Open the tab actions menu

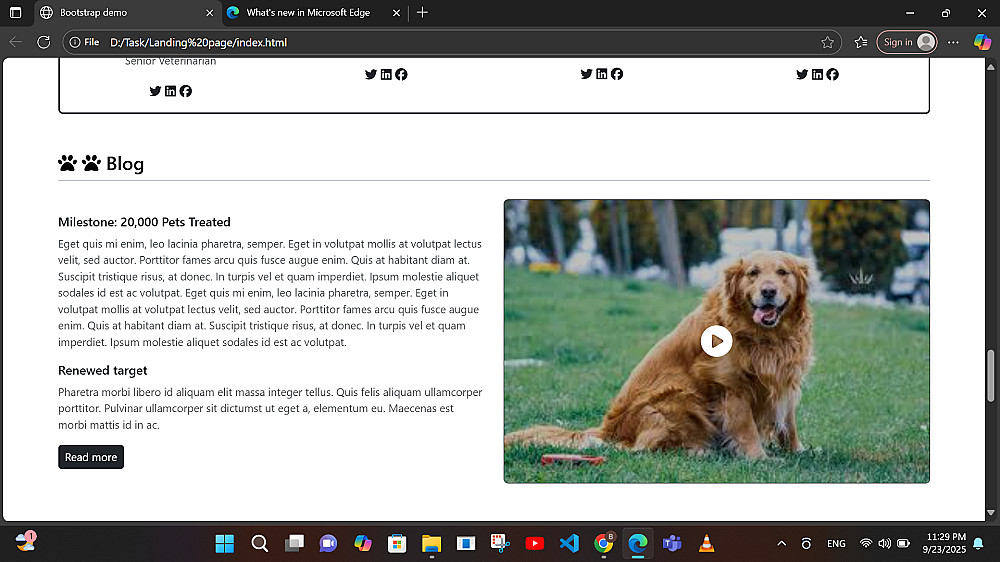click(x=15, y=13)
